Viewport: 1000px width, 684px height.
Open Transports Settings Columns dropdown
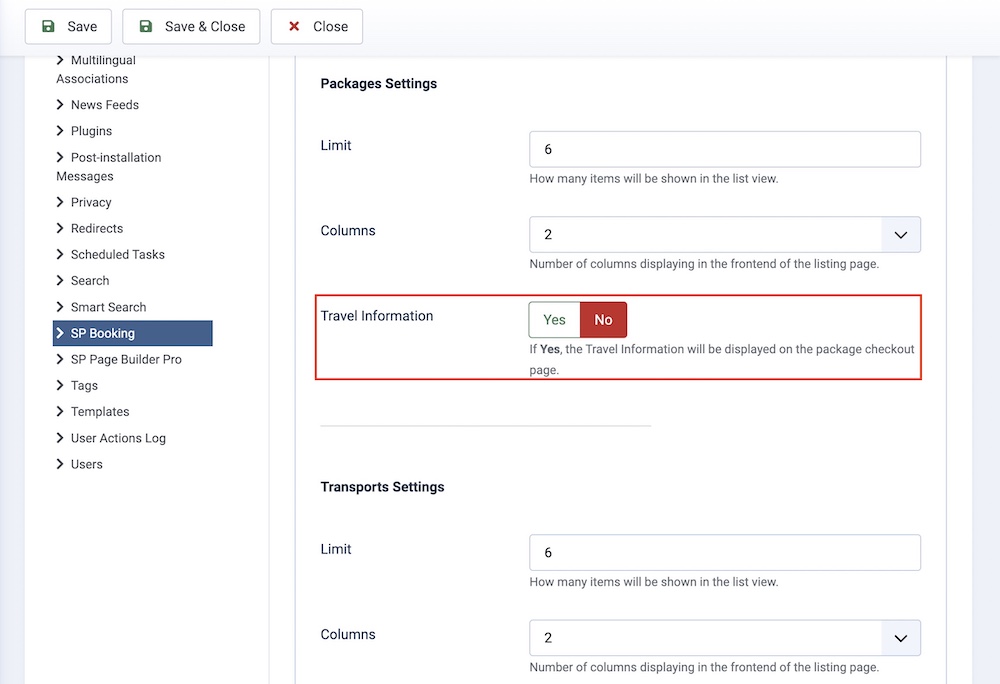click(x=724, y=638)
